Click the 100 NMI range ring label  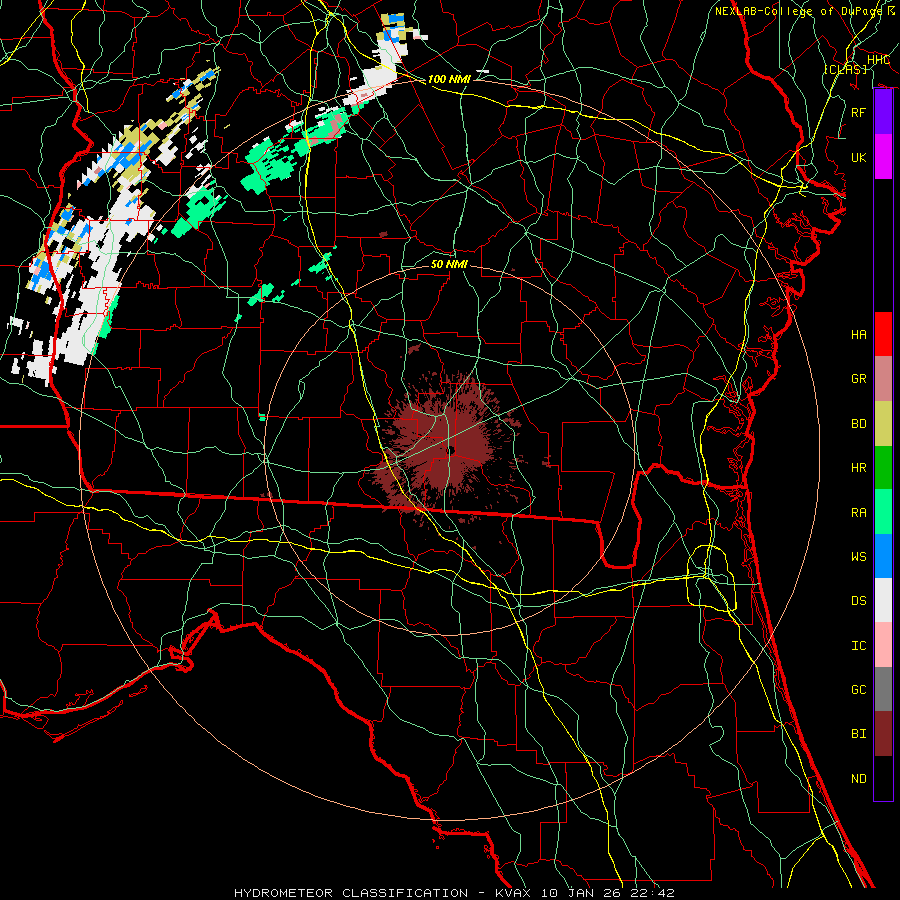tap(449, 79)
